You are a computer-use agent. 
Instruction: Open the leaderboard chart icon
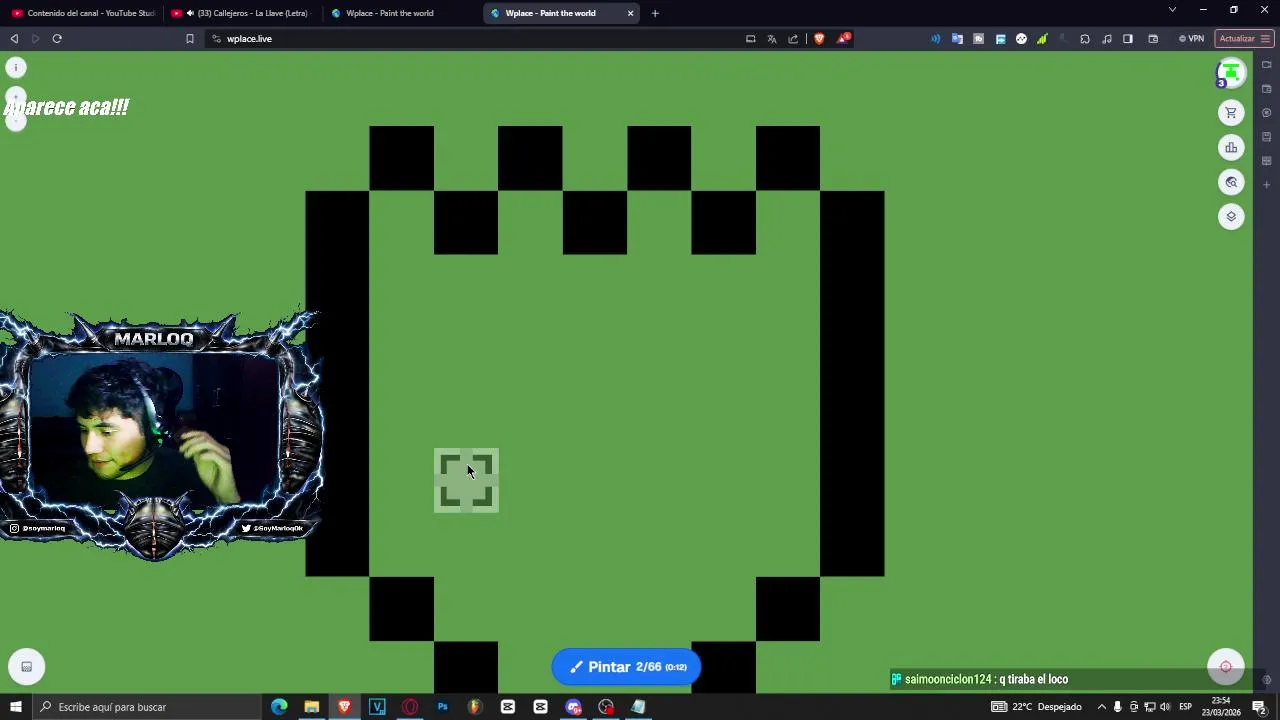pyautogui.click(x=1231, y=147)
